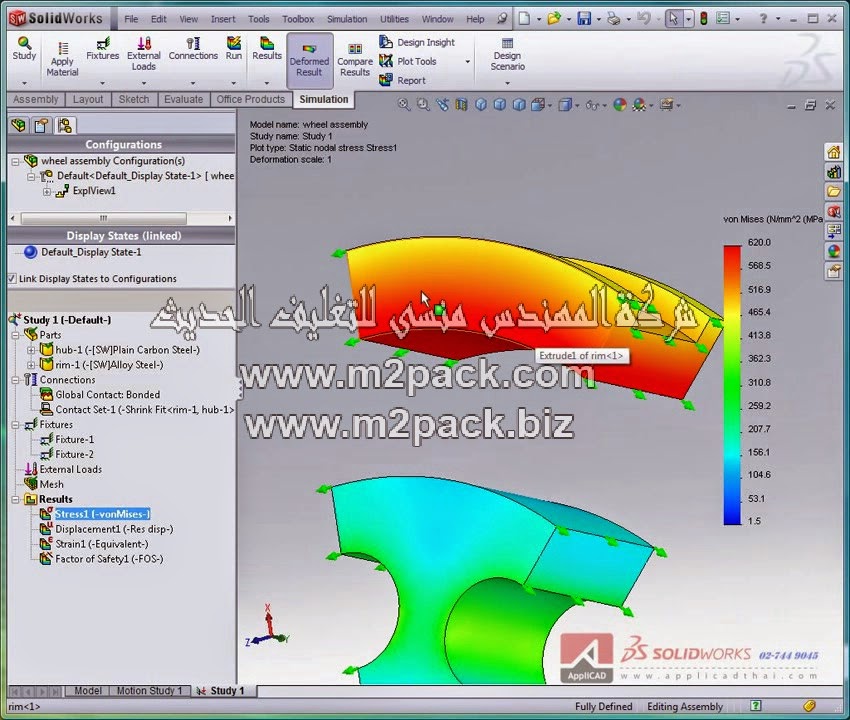
Task: Click the Apply Material icon
Action: pos(62,60)
